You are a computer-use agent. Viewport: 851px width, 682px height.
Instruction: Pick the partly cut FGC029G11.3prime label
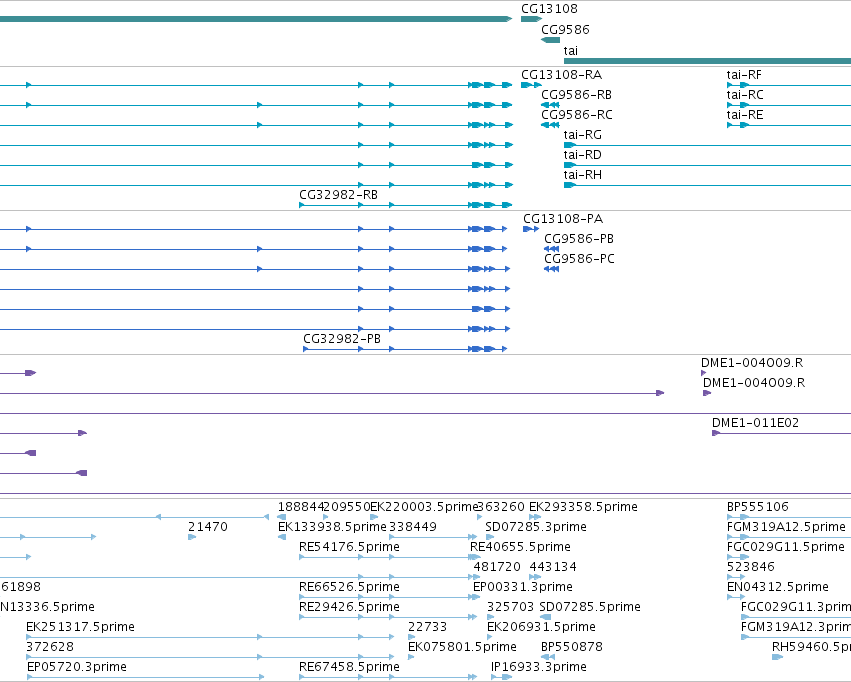click(796, 607)
